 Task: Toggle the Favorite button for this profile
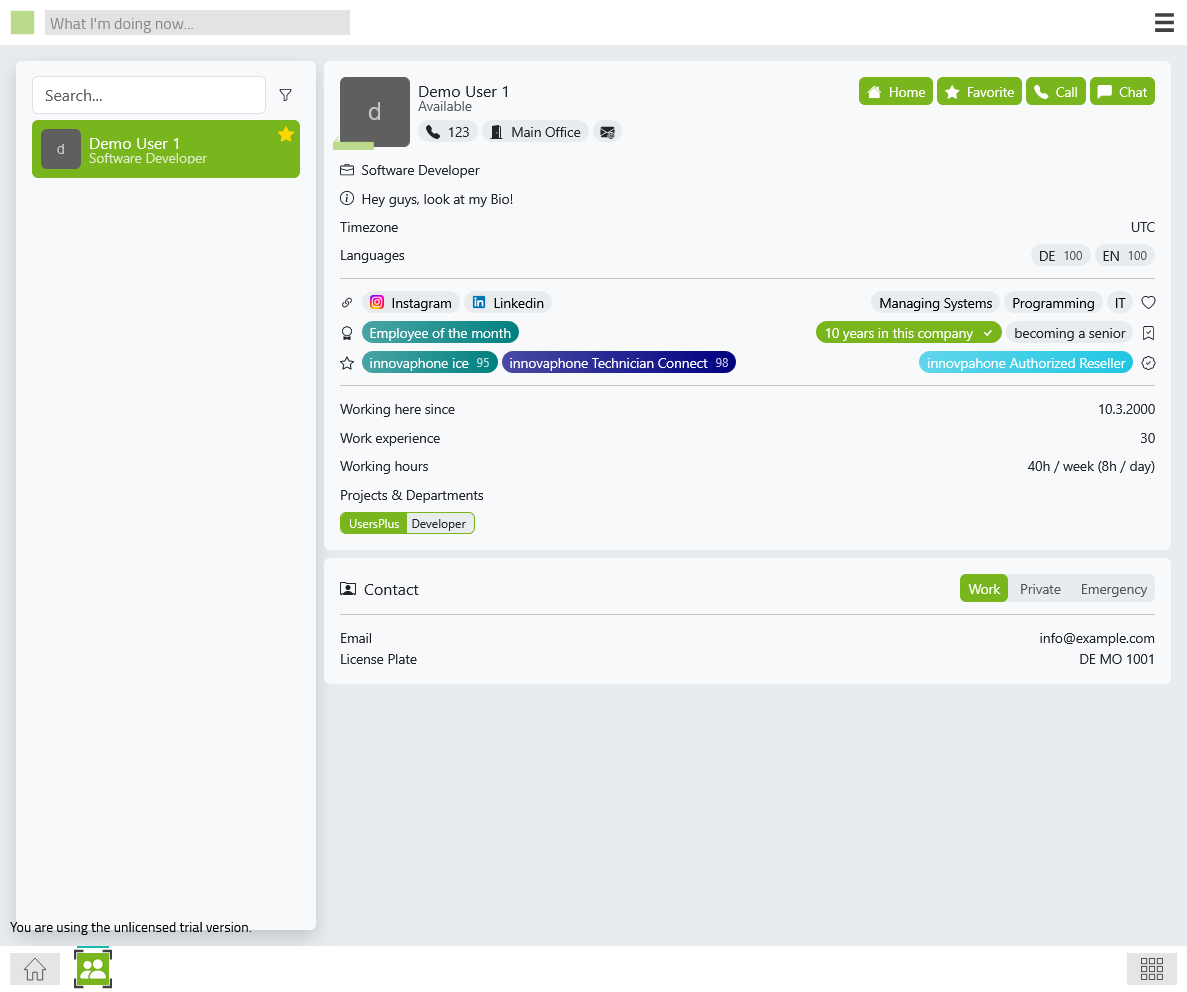point(979,92)
